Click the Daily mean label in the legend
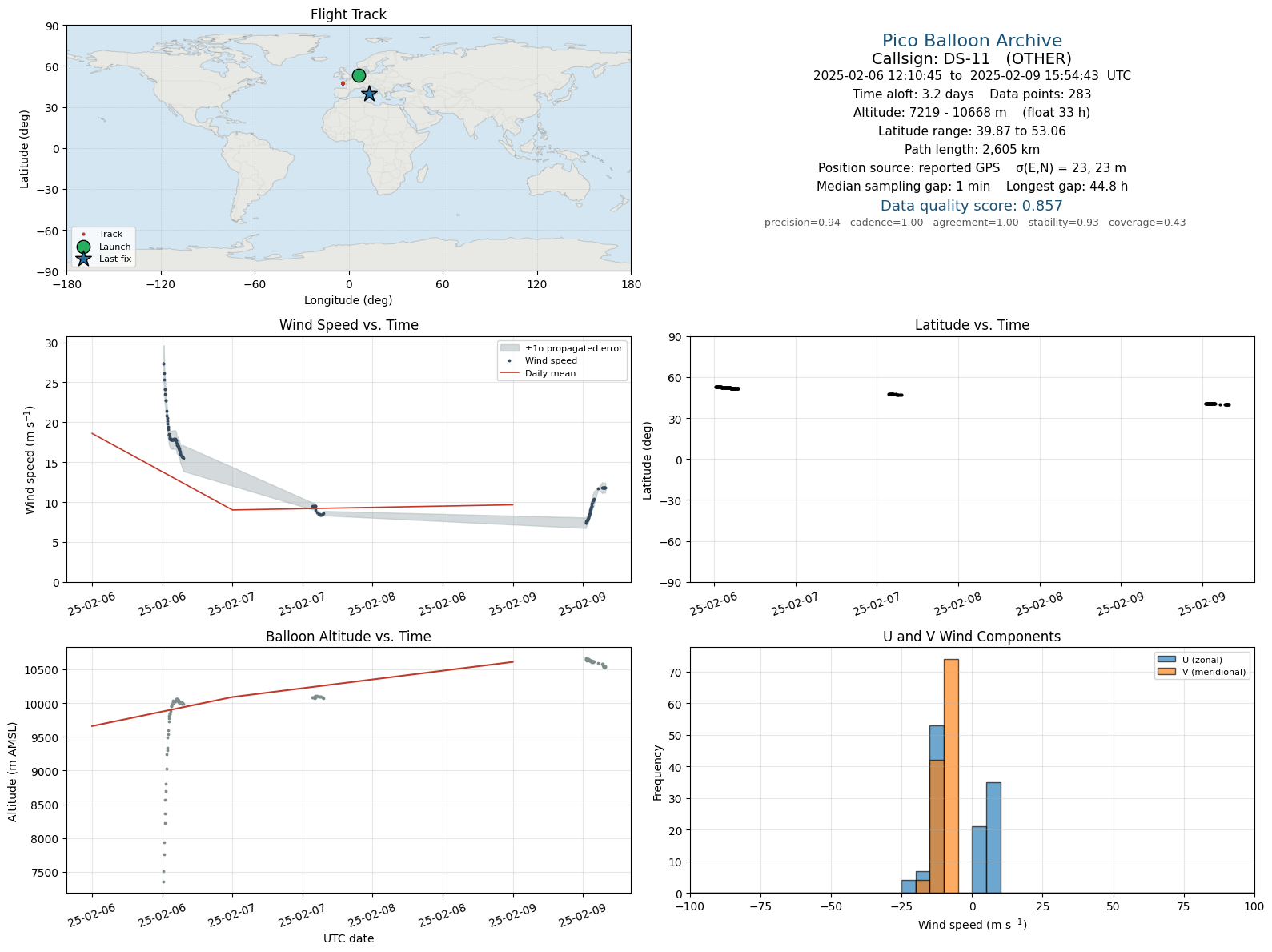The width and height of the screenshot is (1272, 952). [x=551, y=373]
